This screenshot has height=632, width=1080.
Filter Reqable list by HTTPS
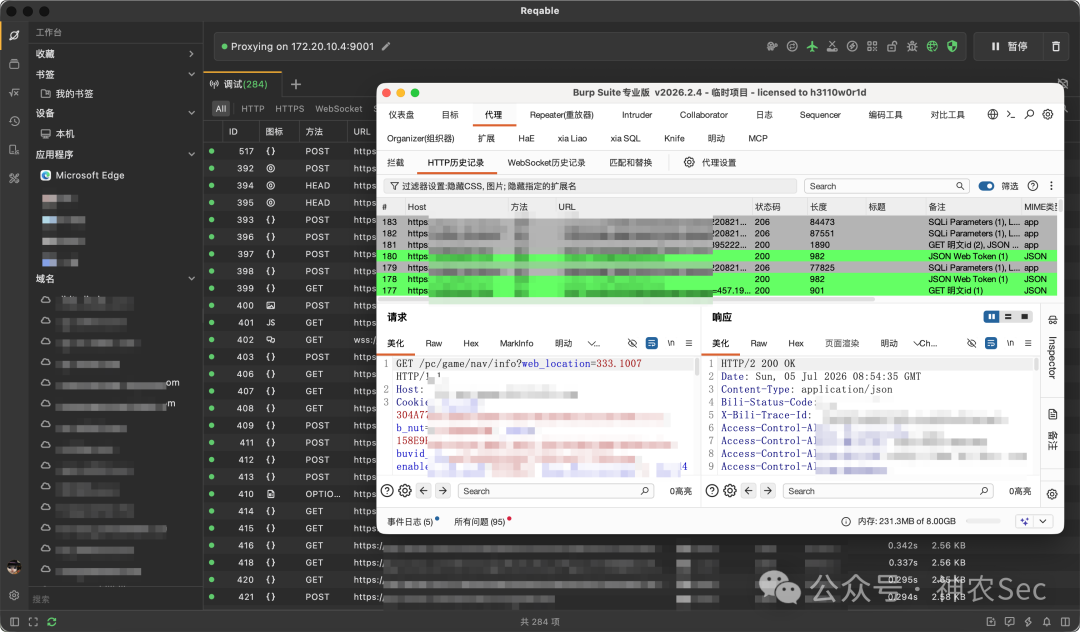coord(289,109)
